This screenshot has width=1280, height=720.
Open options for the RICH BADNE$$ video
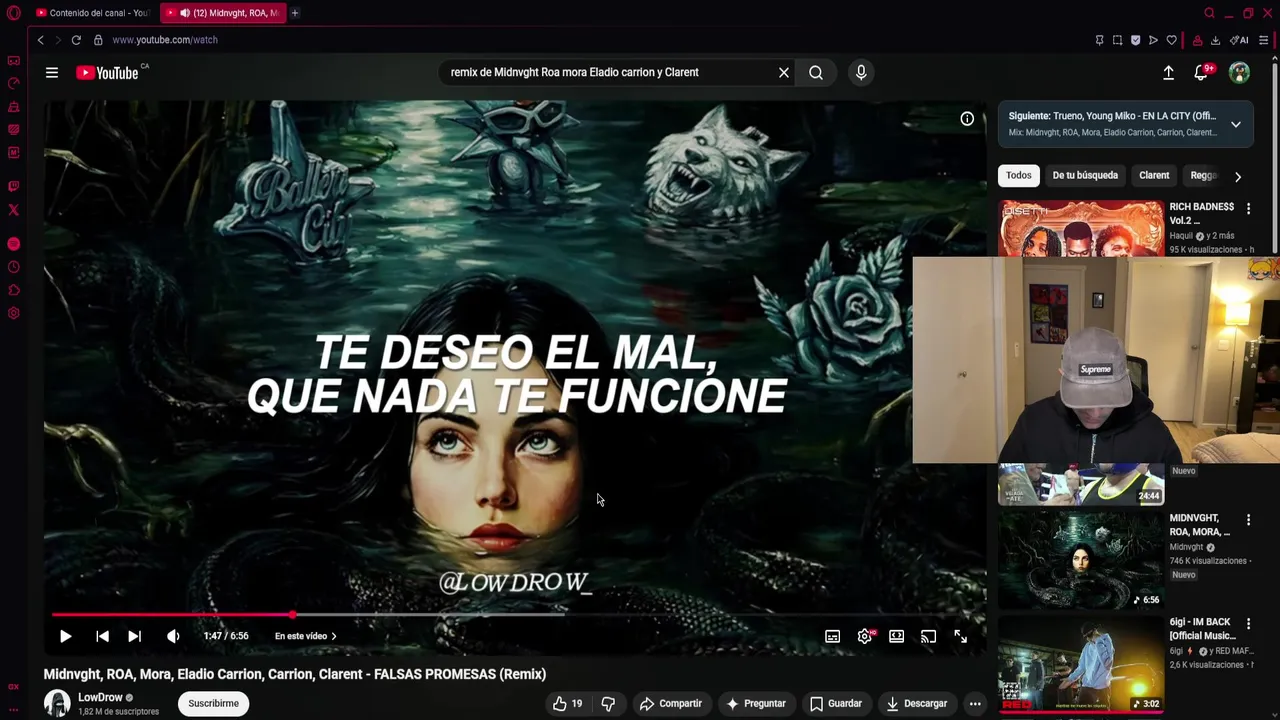[x=1248, y=208]
